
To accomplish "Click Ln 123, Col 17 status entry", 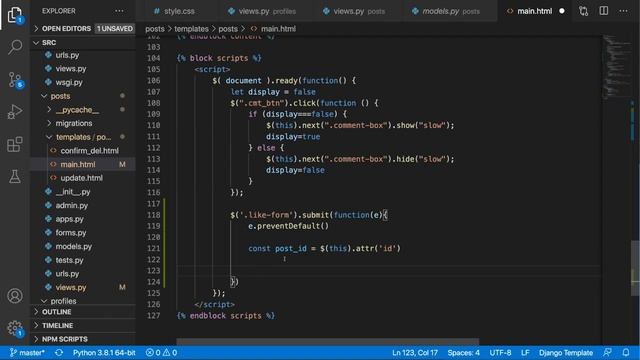I will (x=415, y=353).
